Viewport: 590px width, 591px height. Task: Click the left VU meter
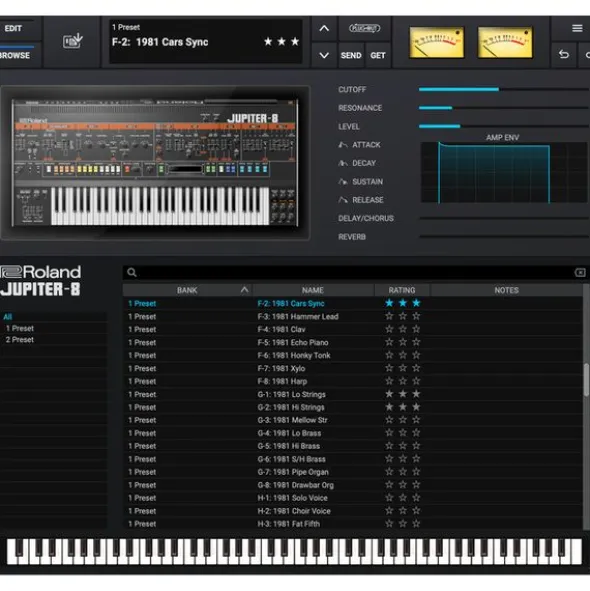click(437, 42)
